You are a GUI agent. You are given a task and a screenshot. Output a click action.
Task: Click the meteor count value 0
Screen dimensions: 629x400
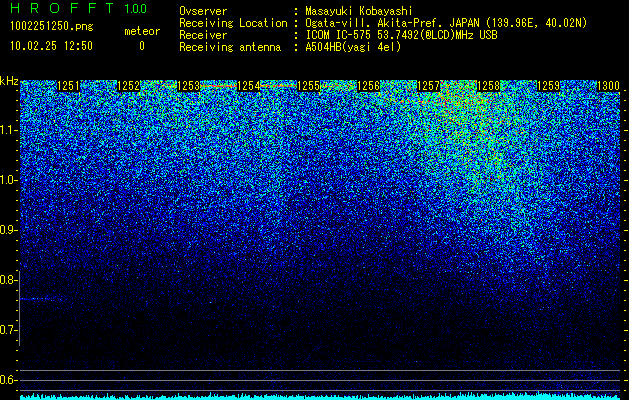(x=142, y=46)
